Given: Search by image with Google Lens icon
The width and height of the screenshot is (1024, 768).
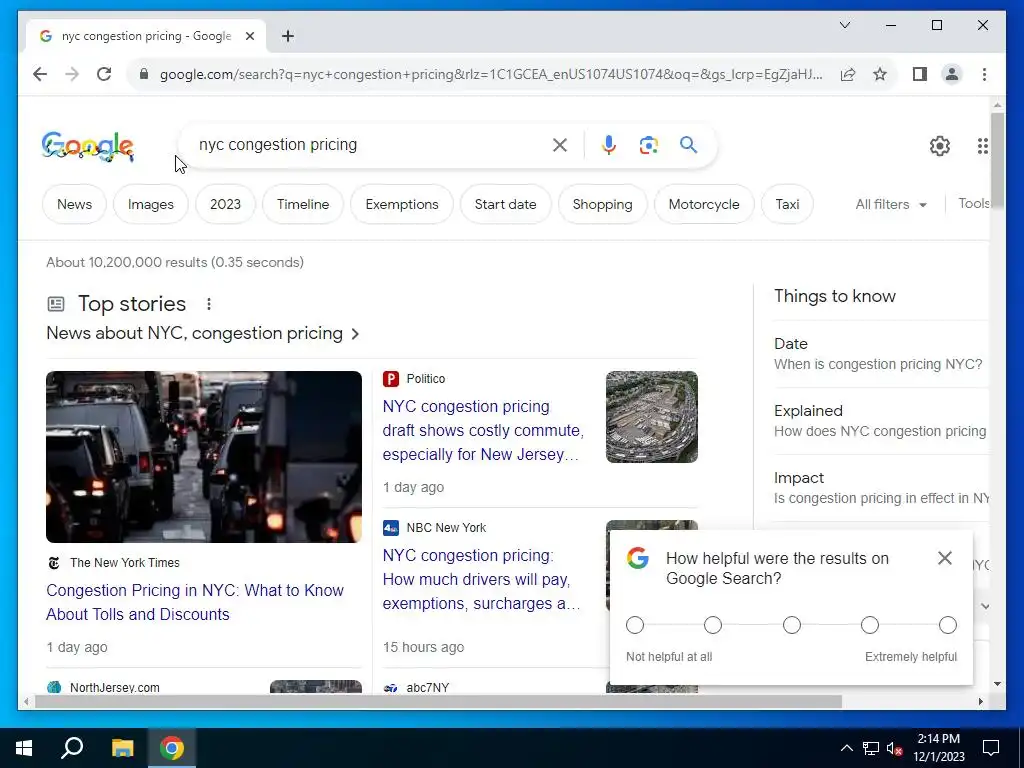Looking at the screenshot, I should (648, 145).
